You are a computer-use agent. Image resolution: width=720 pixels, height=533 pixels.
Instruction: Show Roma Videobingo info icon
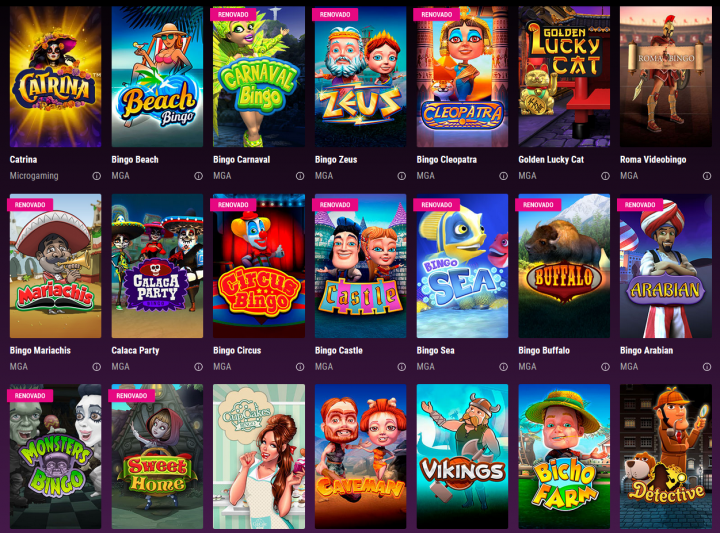(707, 176)
